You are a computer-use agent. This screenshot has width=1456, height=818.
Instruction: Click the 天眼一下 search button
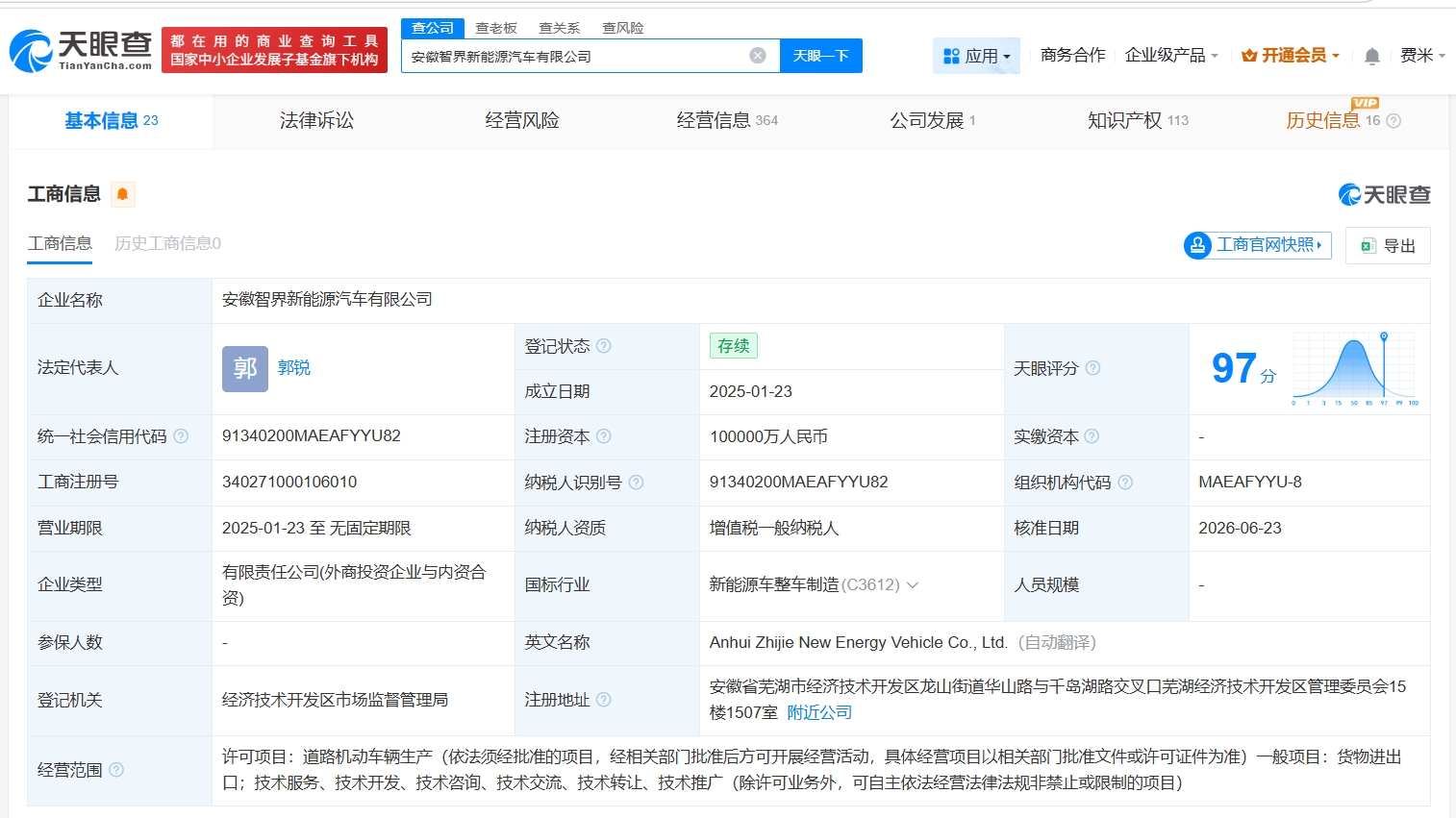[x=820, y=56]
